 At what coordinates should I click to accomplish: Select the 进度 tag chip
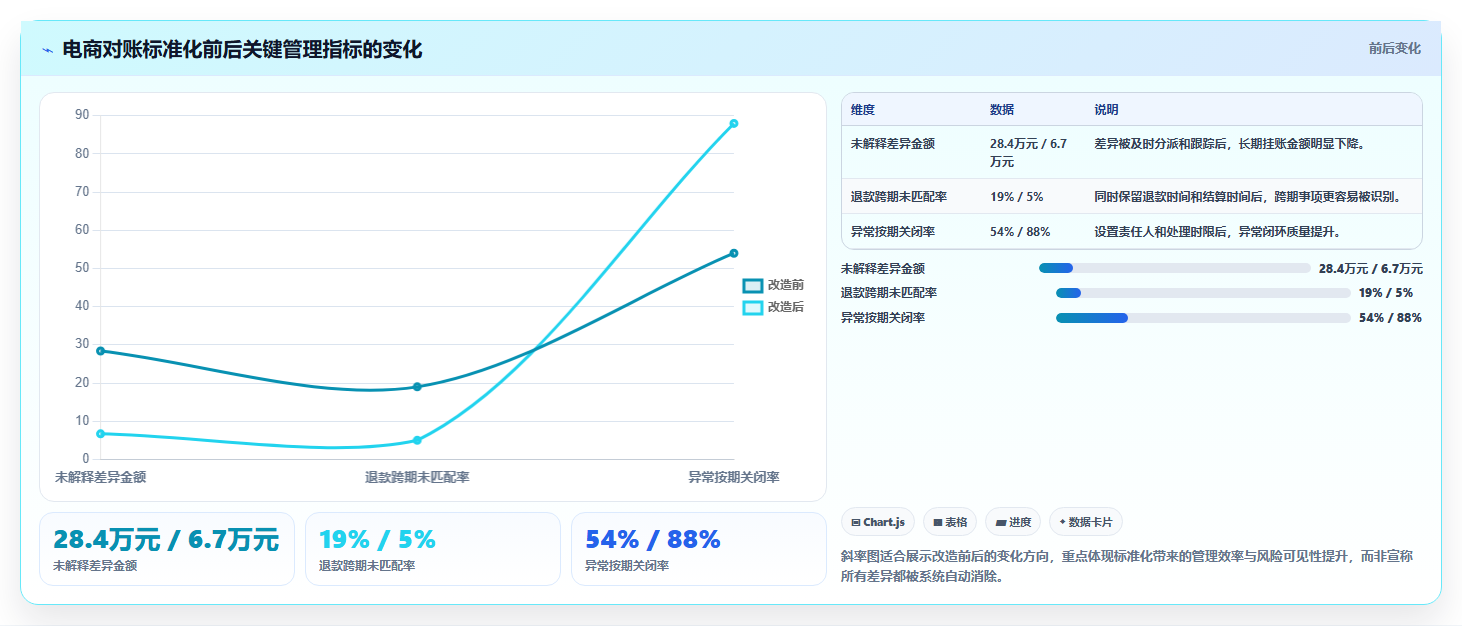coord(1013,522)
